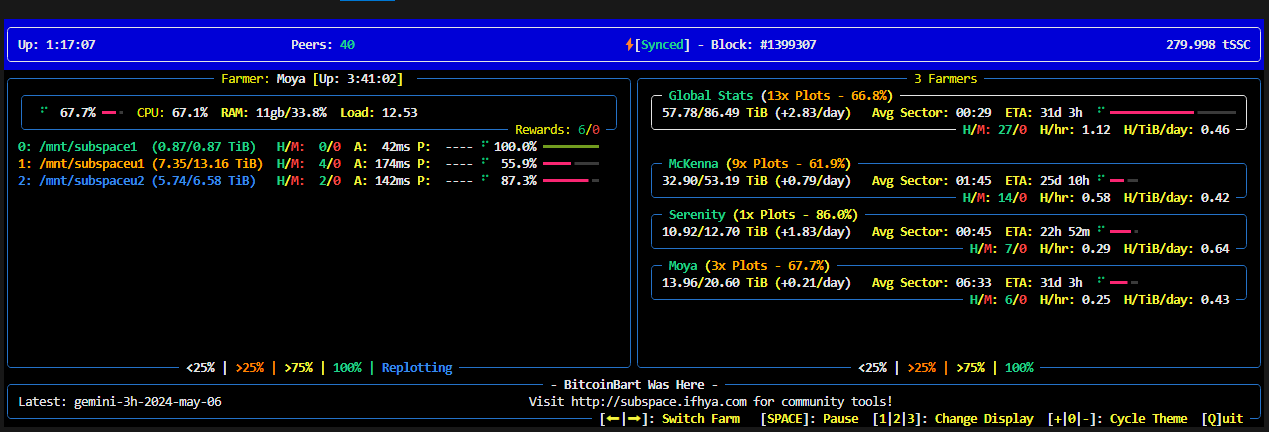Click H/TiB/day: 0.46 in Global Stats
The image size is (1269, 432).
pos(1177,129)
